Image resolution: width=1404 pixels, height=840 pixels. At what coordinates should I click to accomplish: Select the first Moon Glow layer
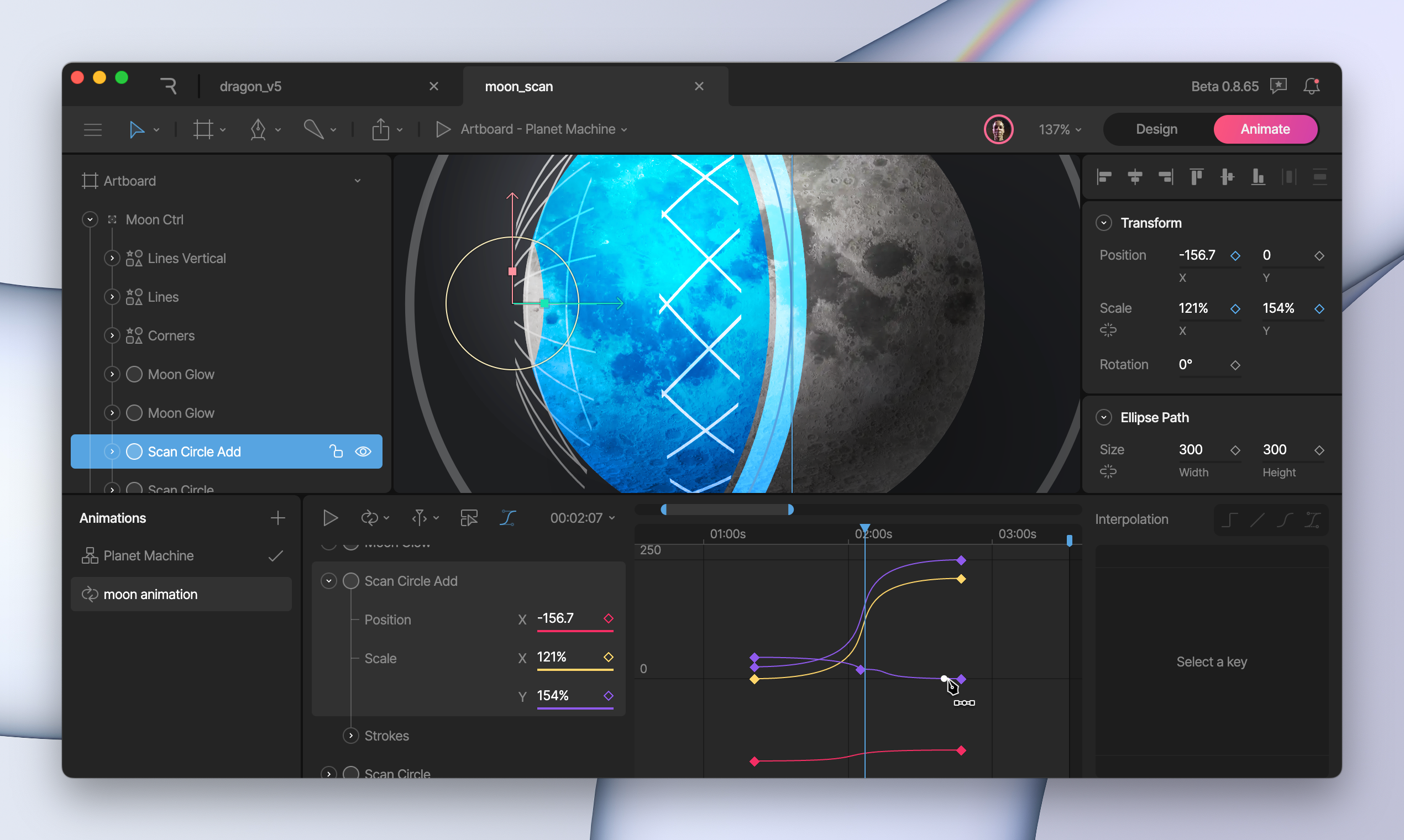227,374
